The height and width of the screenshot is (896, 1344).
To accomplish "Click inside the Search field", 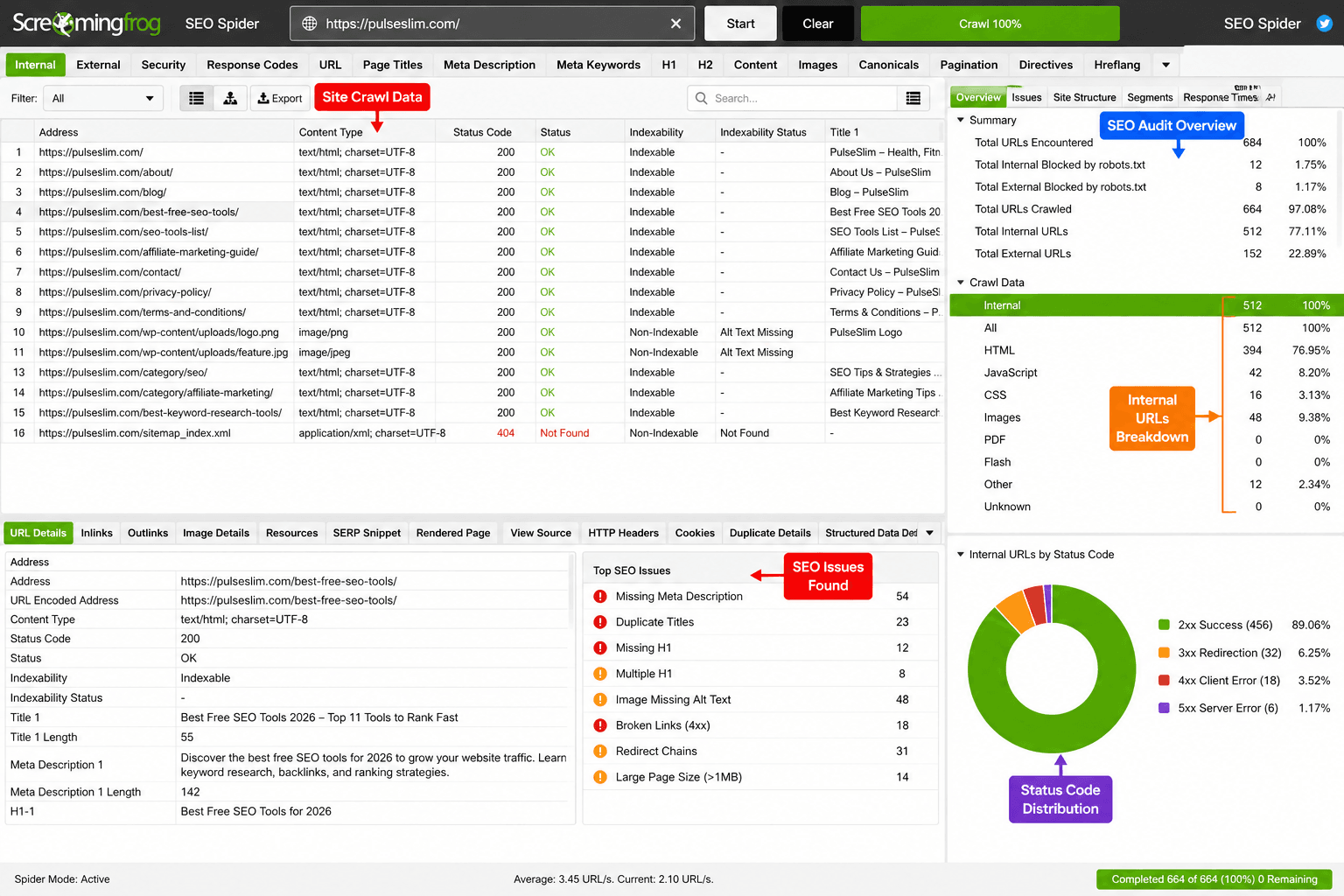I will click(x=792, y=98).
